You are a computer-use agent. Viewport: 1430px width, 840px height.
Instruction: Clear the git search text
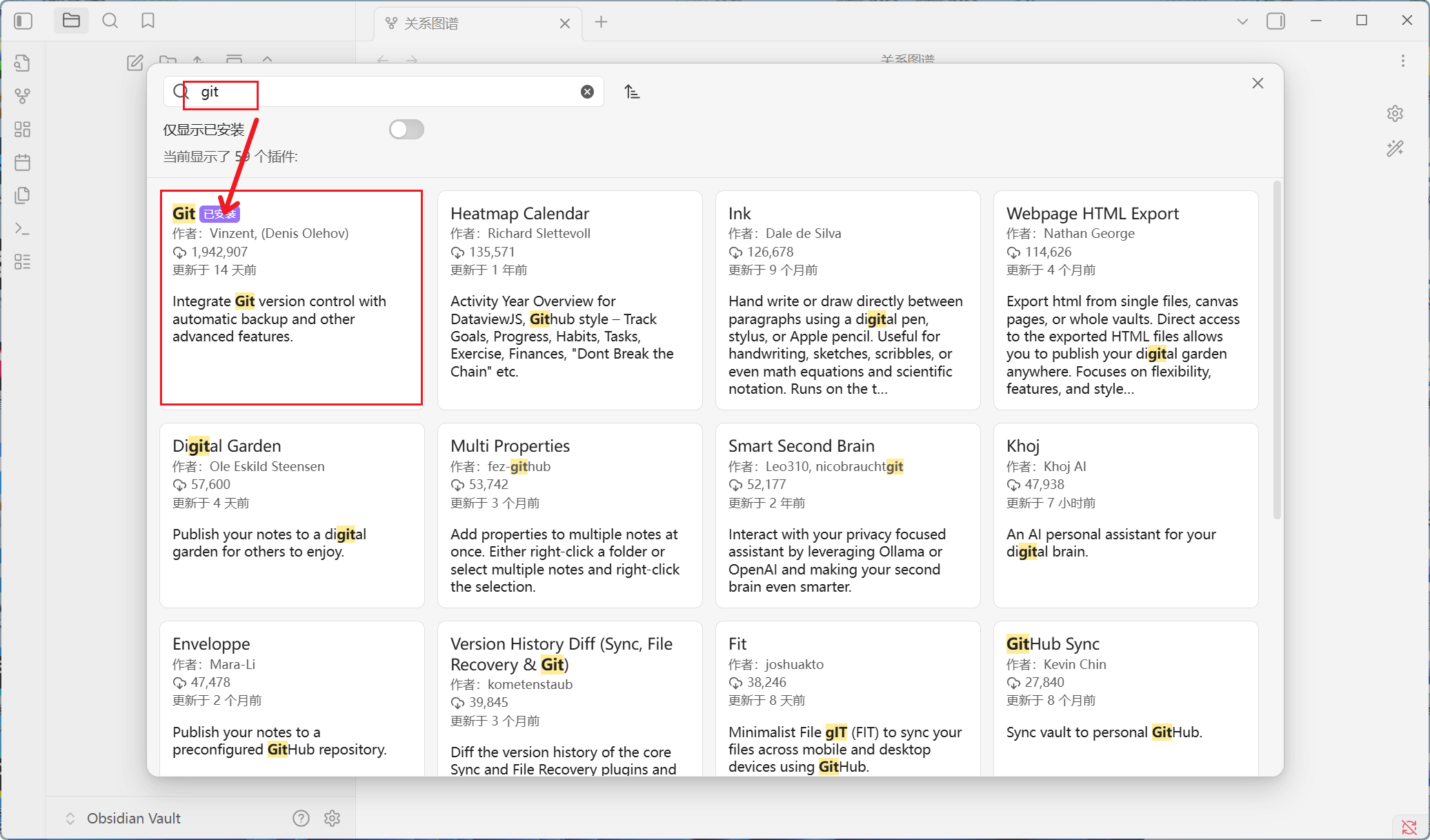pos(587,92)
